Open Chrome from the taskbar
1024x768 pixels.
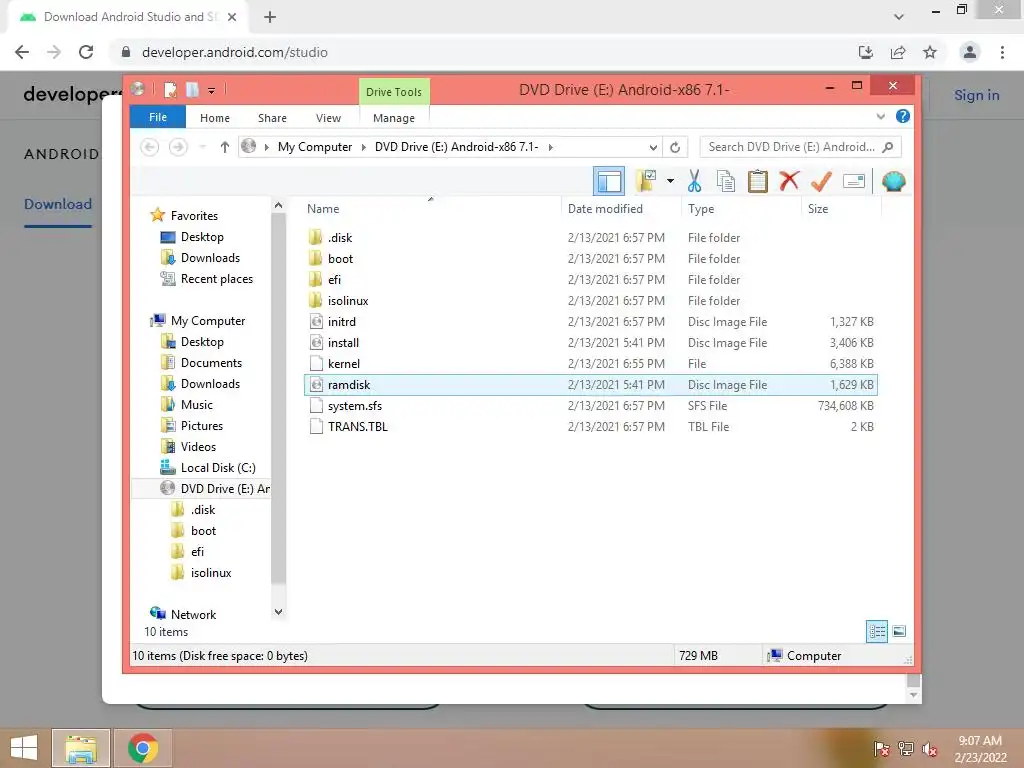click(x=142, y=748)
